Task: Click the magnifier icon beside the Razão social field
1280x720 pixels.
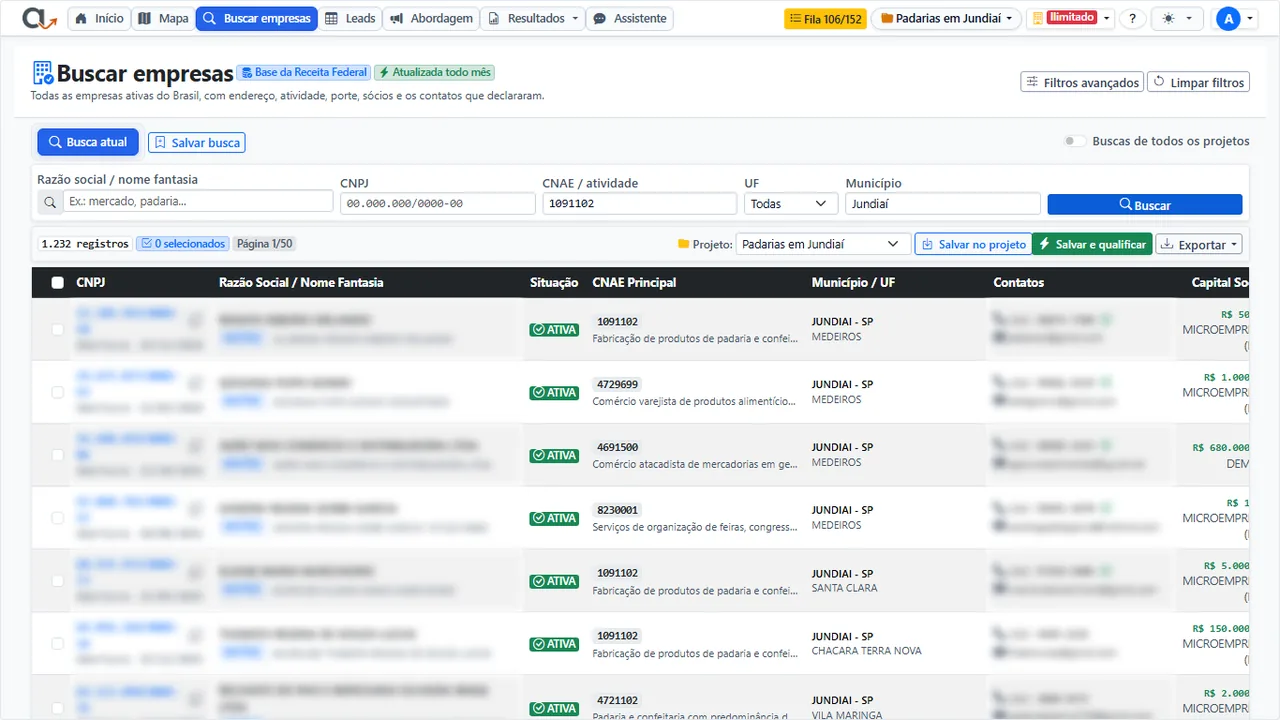Action: point(50,202)
